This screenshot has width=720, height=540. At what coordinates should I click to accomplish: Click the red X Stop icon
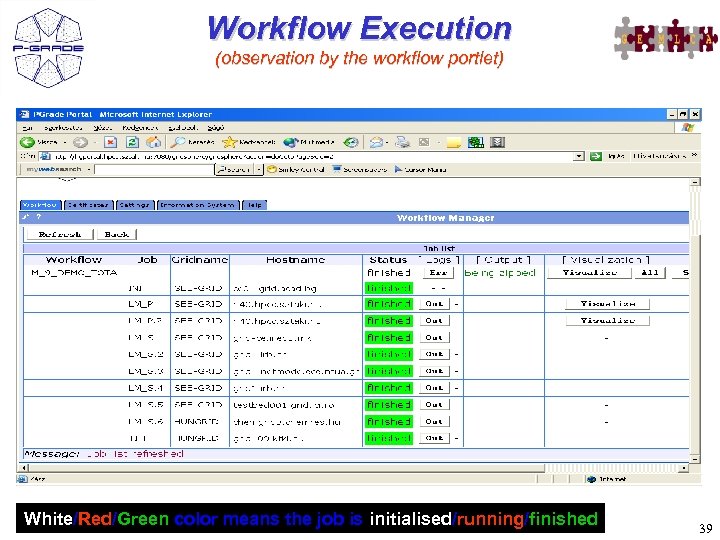[110, 142]
